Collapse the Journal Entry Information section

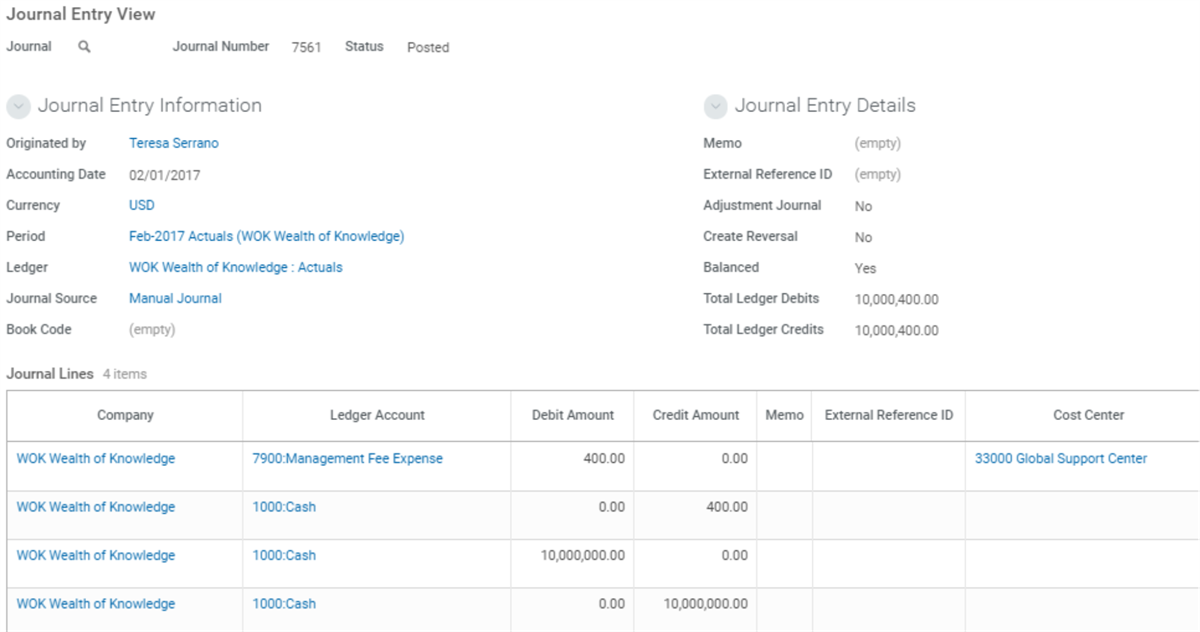point(18,107)
